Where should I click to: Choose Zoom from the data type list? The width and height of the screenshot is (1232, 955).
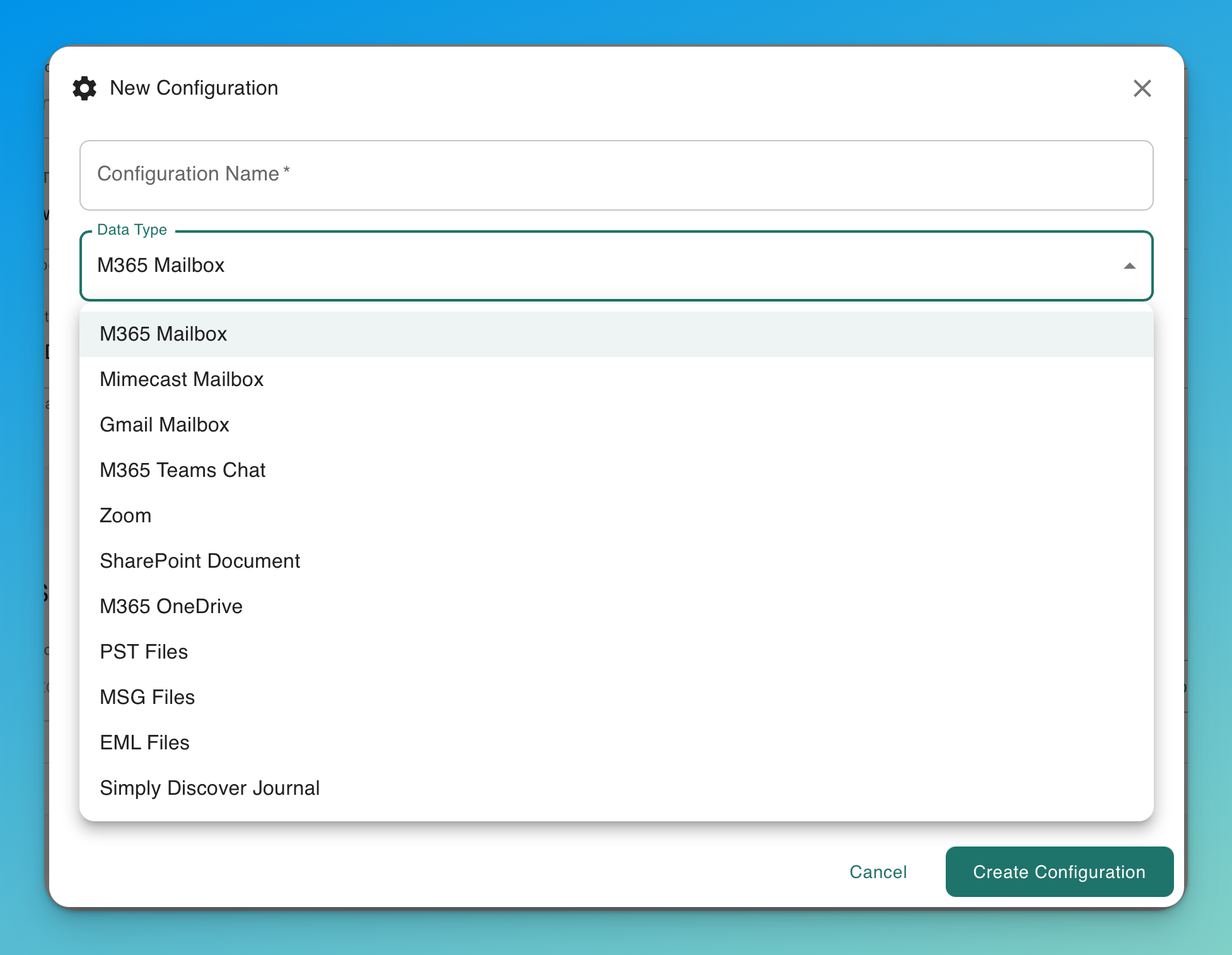pyautogui.click(x=125, y=515)
